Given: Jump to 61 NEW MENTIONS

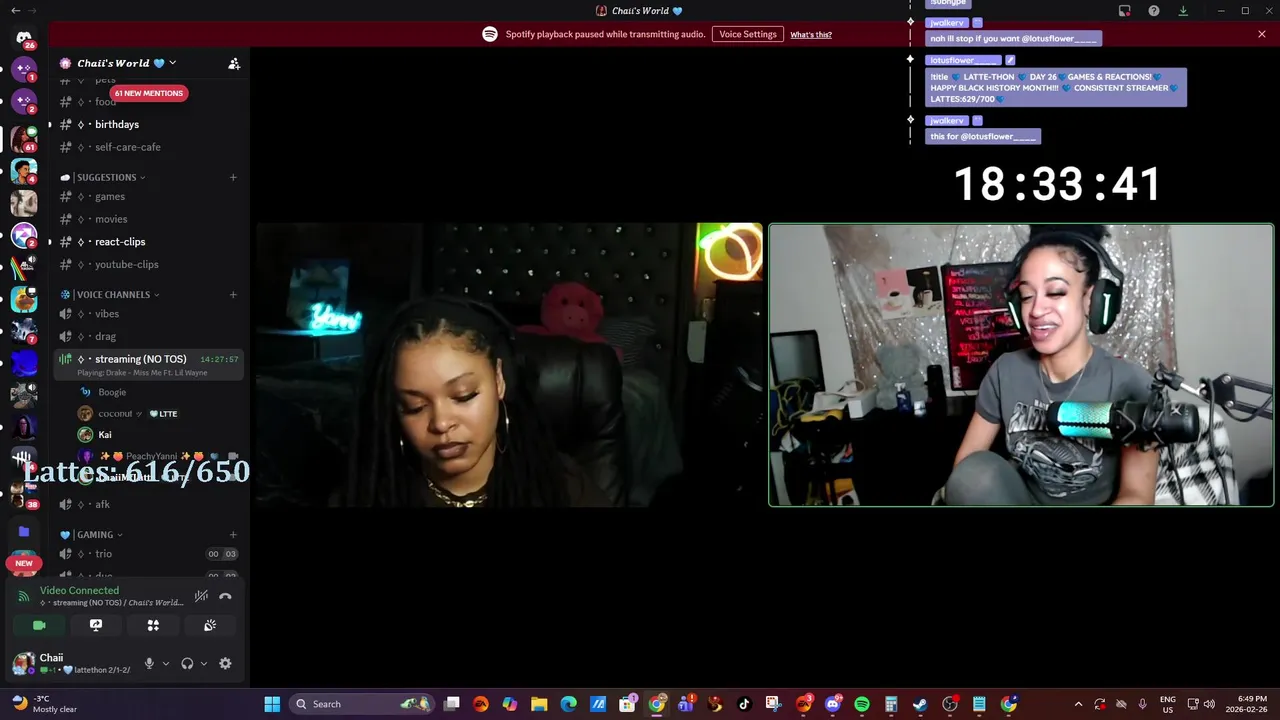Looking at the screenshot, I should coord(148,93).
